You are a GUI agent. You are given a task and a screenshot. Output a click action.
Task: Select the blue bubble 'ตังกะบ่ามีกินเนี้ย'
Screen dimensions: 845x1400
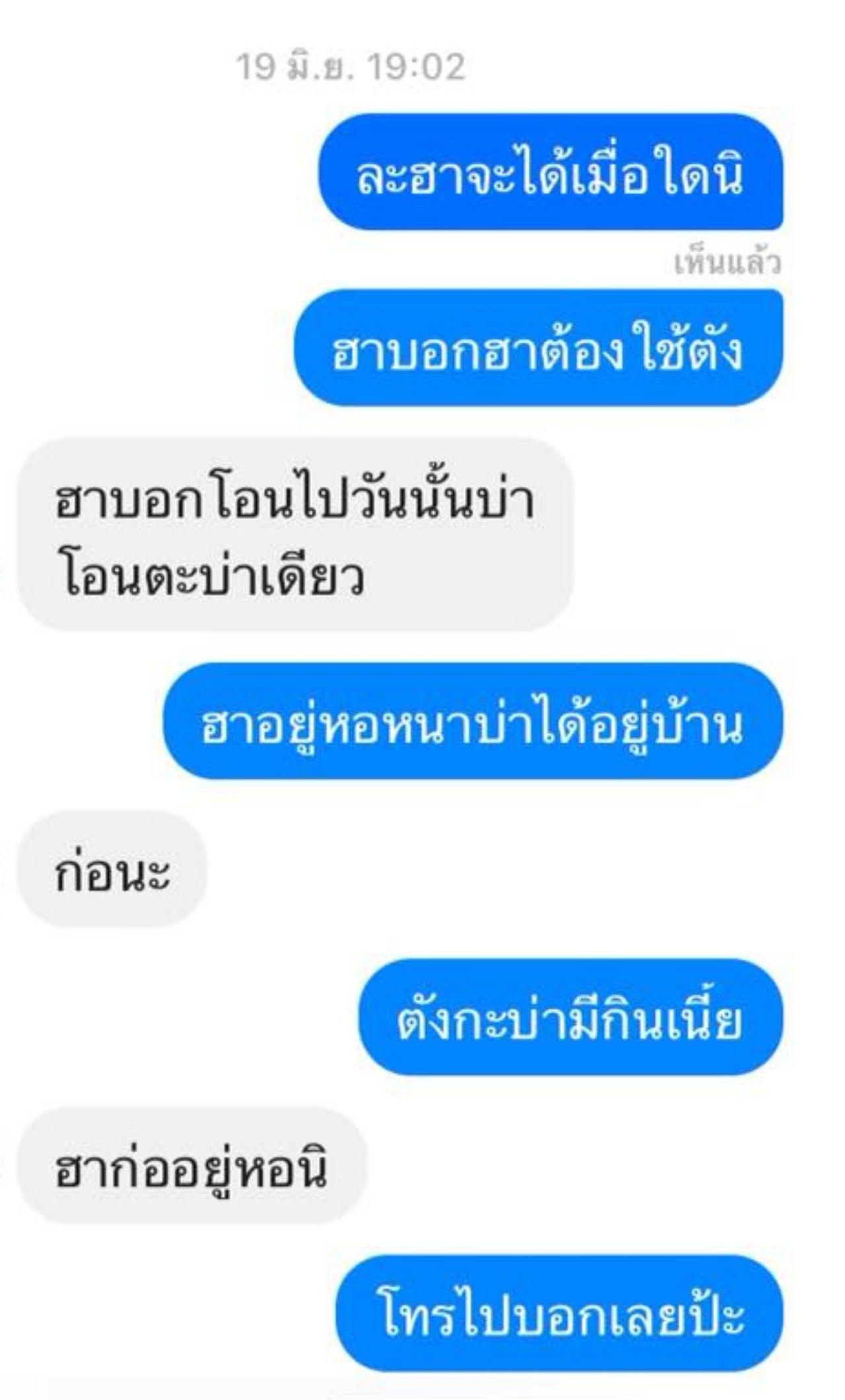pos(571,1018)
